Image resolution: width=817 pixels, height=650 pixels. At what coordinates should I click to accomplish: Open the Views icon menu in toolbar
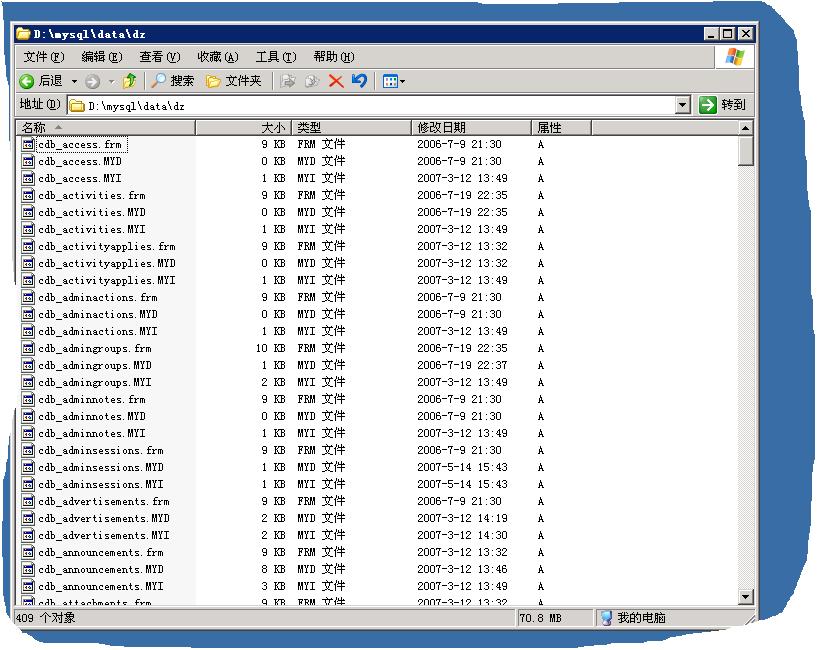[393, 81]
